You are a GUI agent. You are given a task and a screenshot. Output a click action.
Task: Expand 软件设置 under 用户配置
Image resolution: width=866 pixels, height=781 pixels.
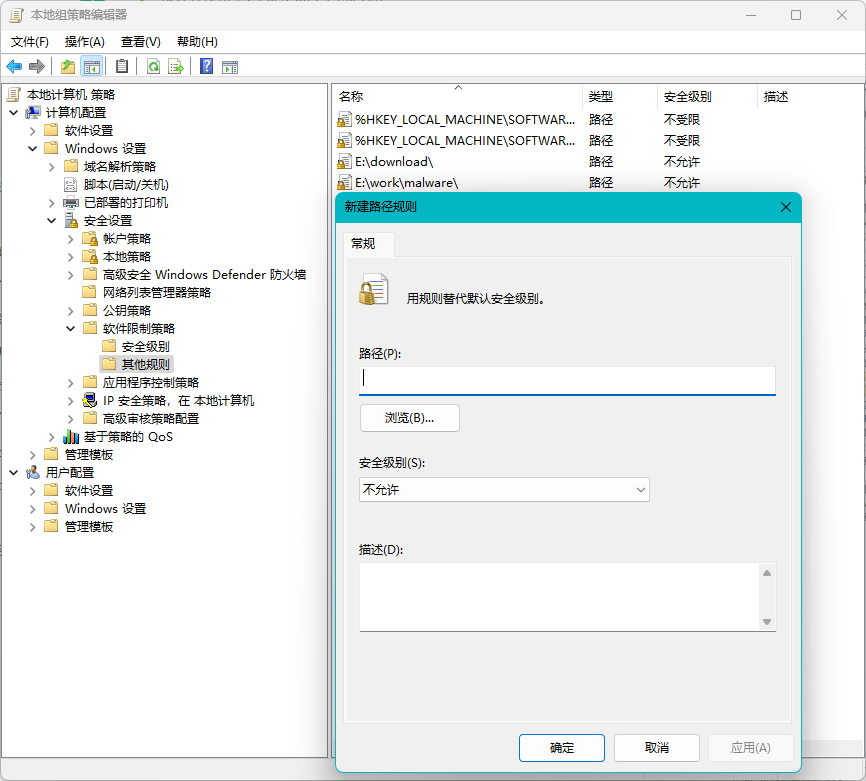pos(33,491)
